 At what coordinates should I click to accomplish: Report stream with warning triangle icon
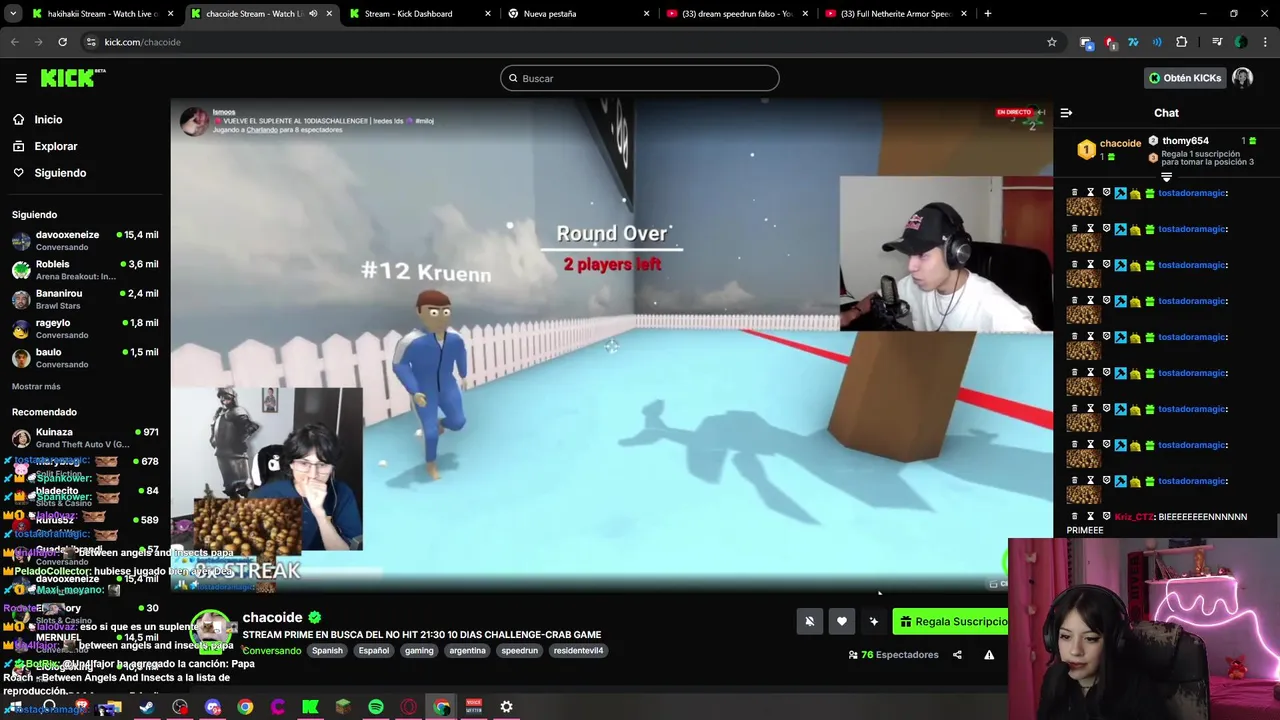(x=989, y=655)
